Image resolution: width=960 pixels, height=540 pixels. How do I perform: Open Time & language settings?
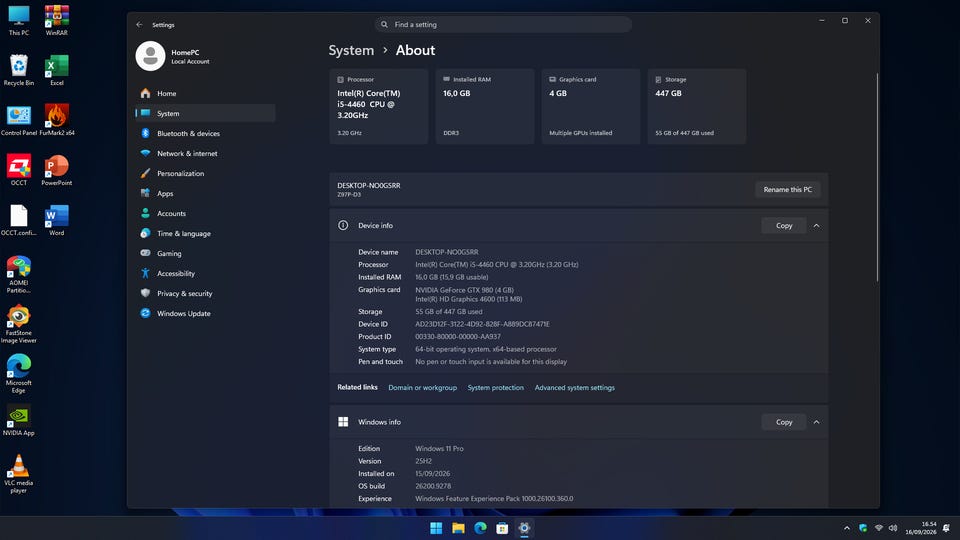tap(205, 233)
